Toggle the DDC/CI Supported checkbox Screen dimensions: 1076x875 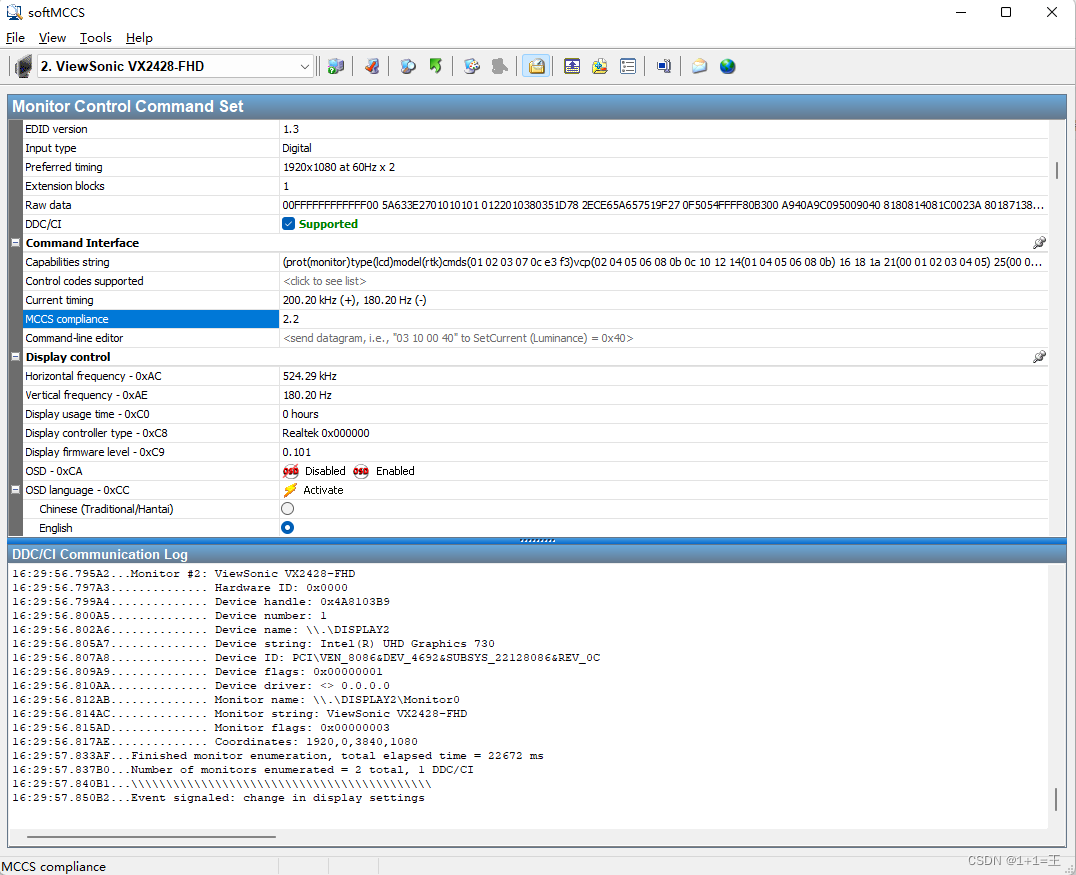point(288,224)
